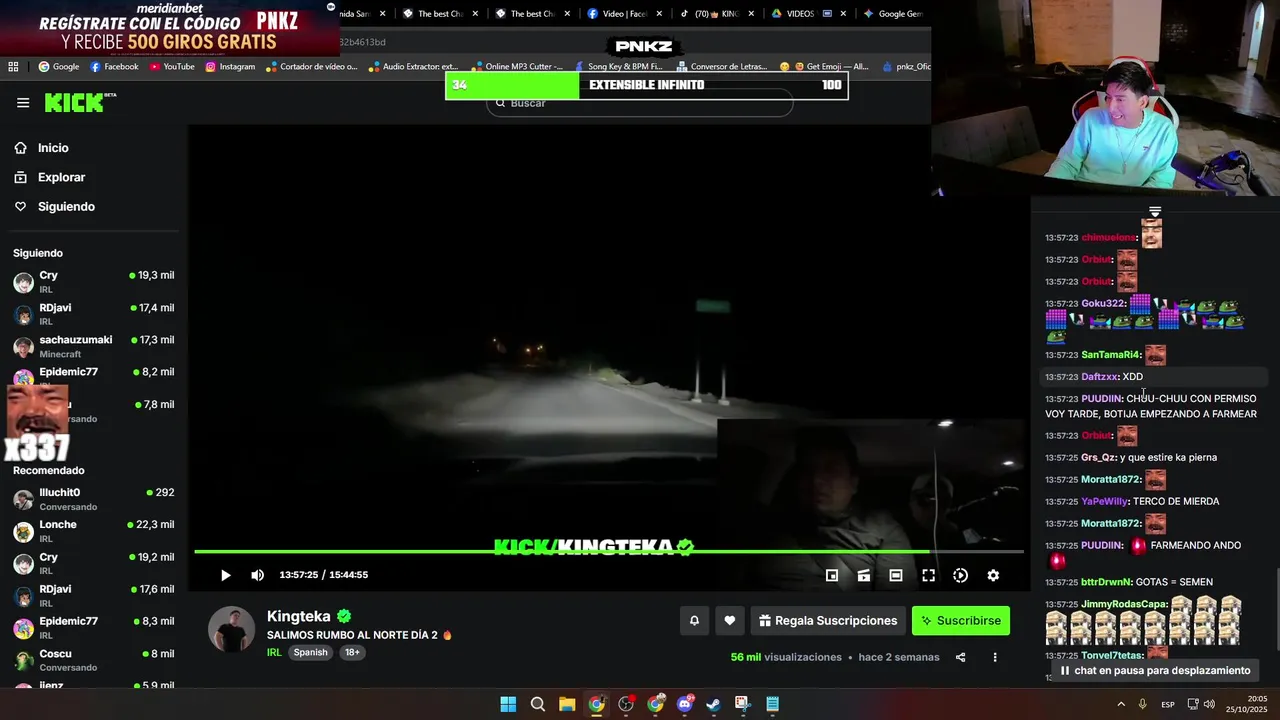Click the green Suscribirse button
This screenshot has height=720, width=1280.
click(961, 621)
